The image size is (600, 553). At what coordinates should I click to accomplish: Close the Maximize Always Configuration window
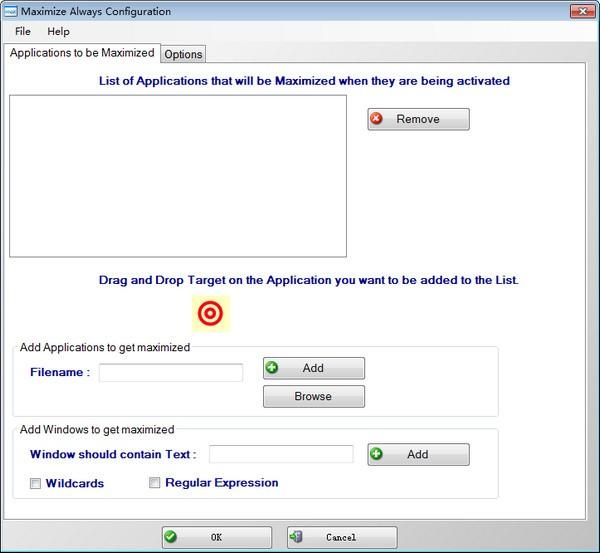tap(583, 11)
